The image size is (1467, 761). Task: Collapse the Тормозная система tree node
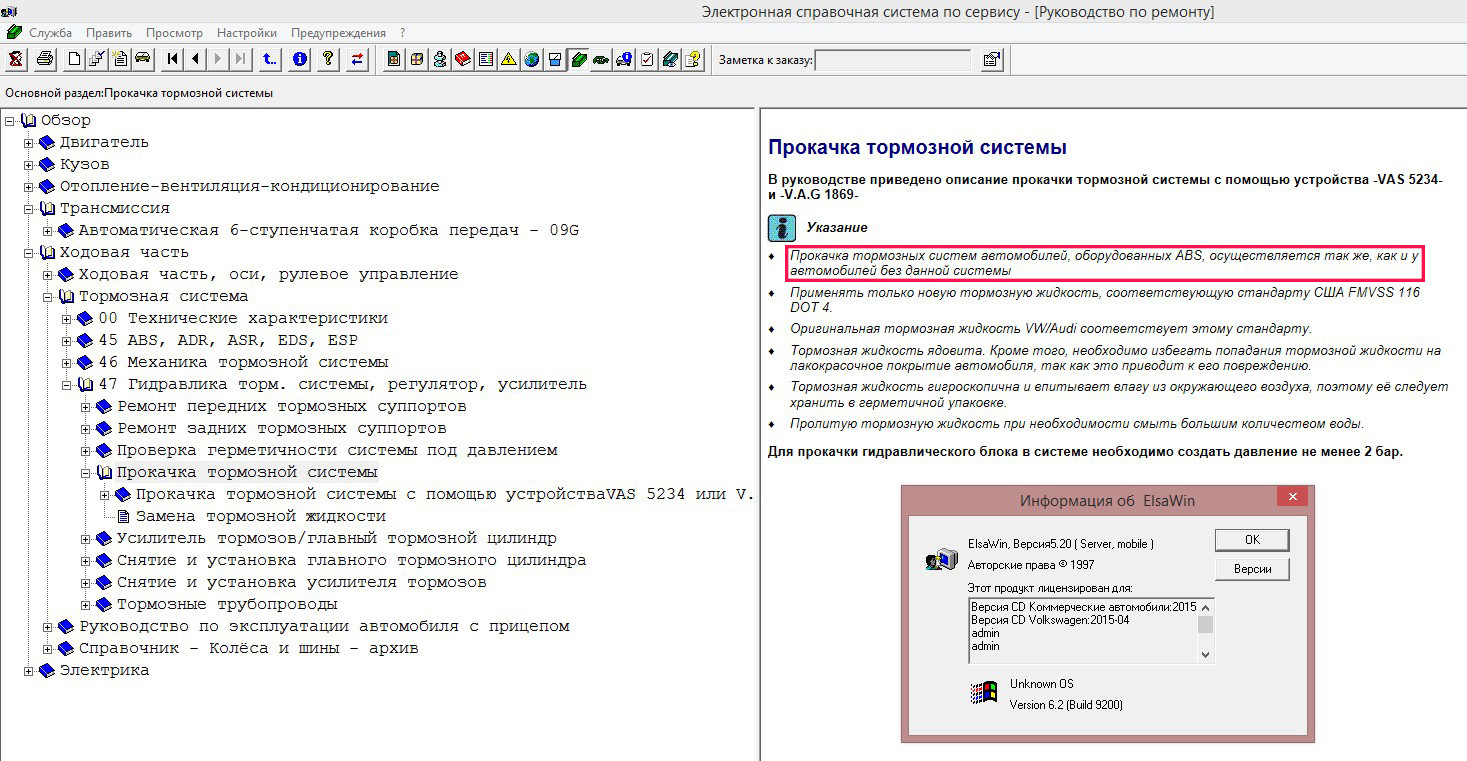pyautogui.click(x=48, y=297)
